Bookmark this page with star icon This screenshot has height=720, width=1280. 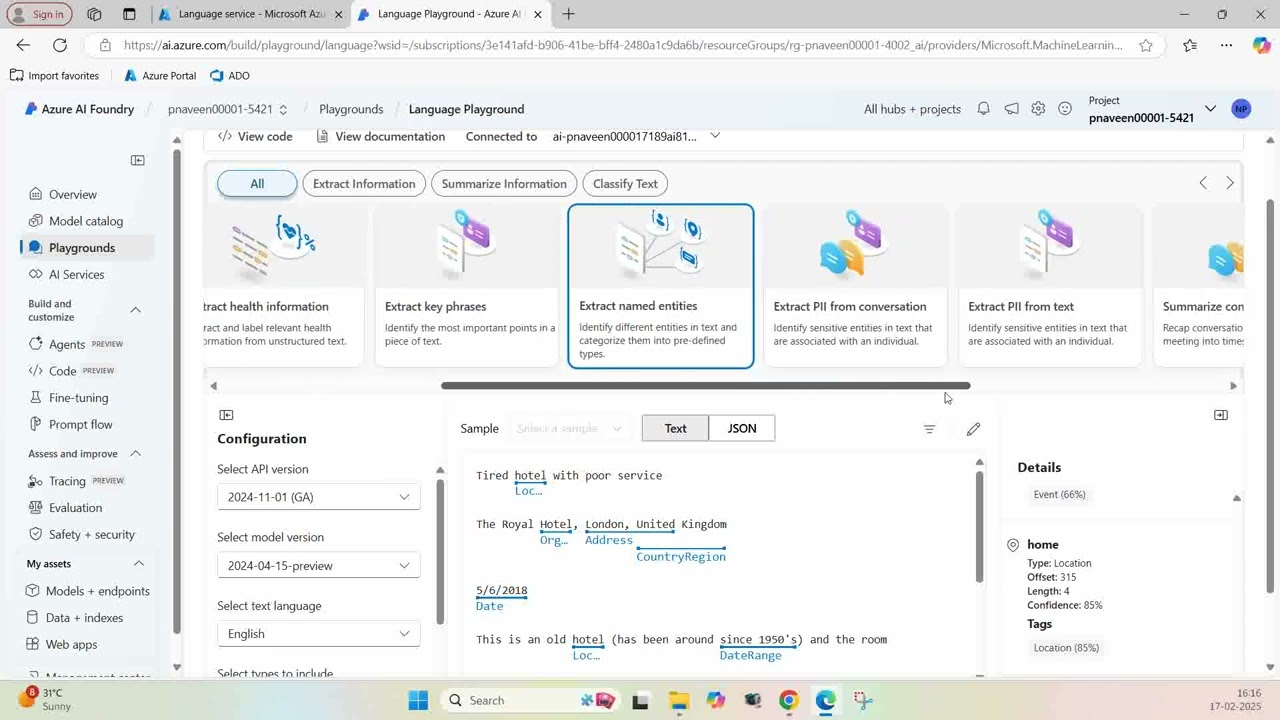click(x=1146, y=45)
